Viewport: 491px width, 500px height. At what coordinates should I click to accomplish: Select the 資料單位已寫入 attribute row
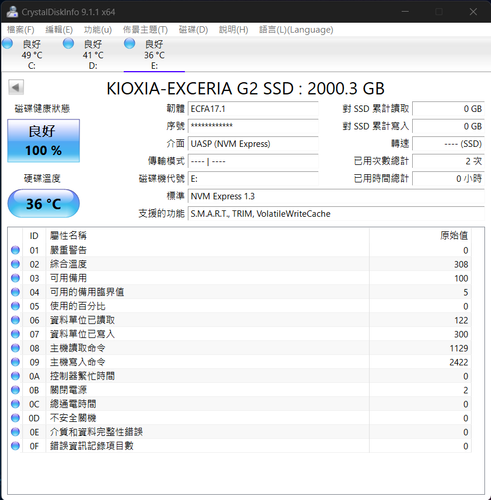pos(240,334)
